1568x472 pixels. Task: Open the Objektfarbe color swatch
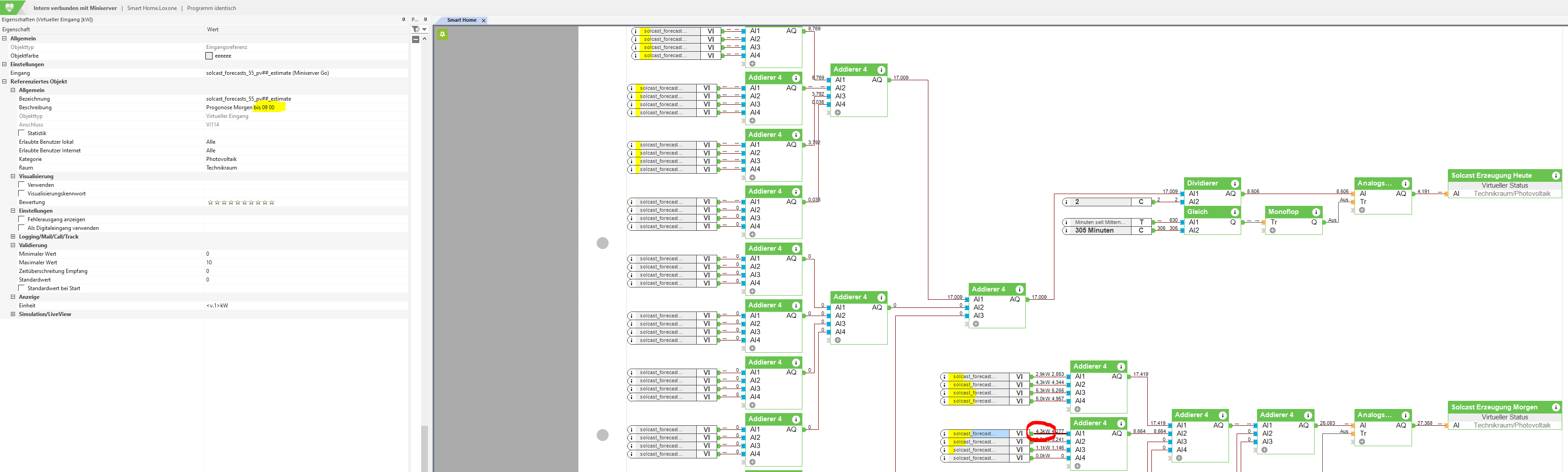[x=209, y=56]
